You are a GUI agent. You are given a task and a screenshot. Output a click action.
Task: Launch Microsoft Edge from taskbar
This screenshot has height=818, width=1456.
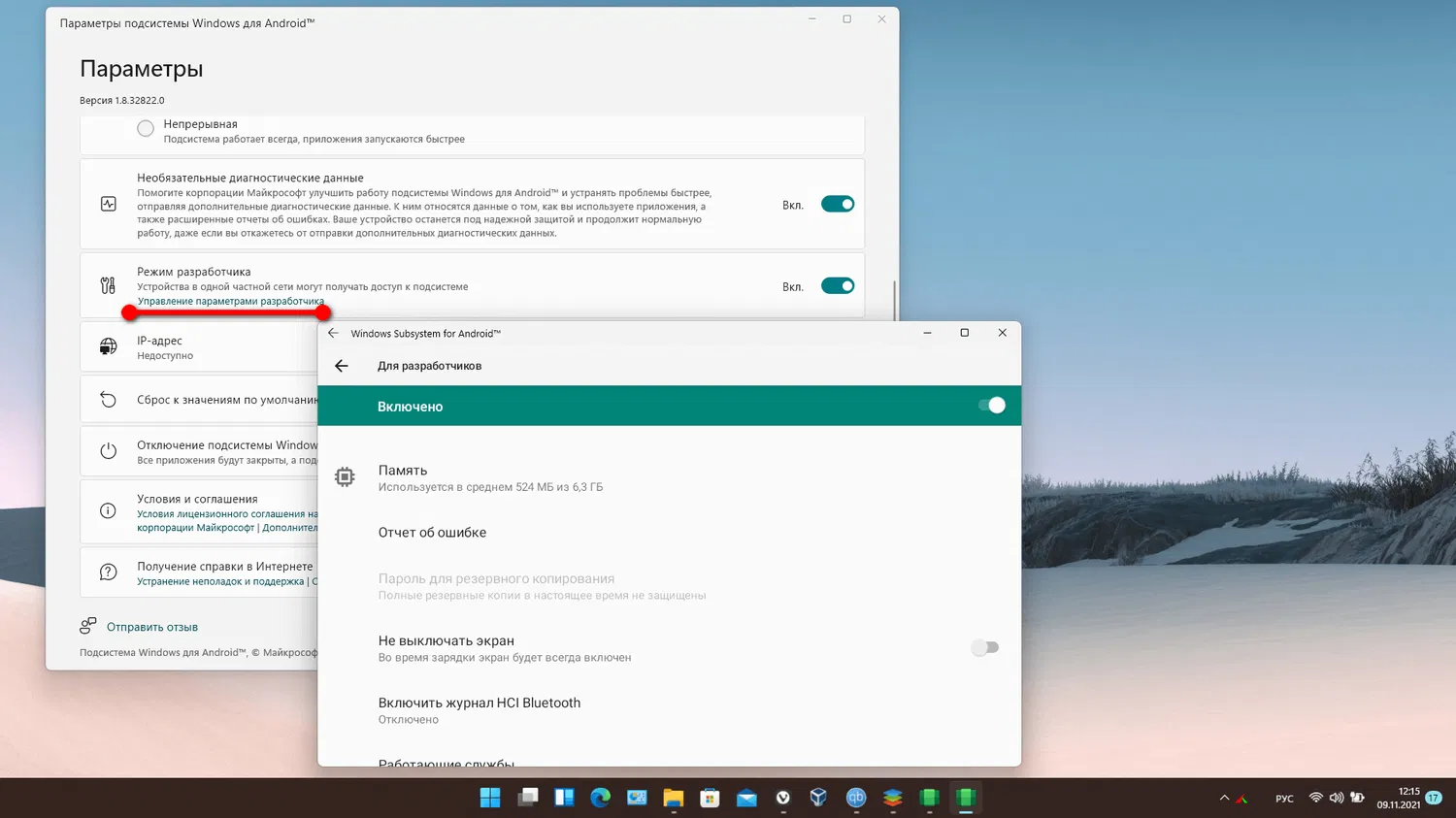600,798
